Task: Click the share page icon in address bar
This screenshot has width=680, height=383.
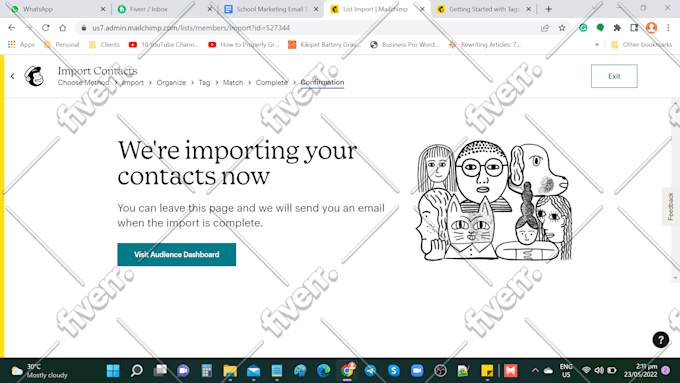Action: 545,28
